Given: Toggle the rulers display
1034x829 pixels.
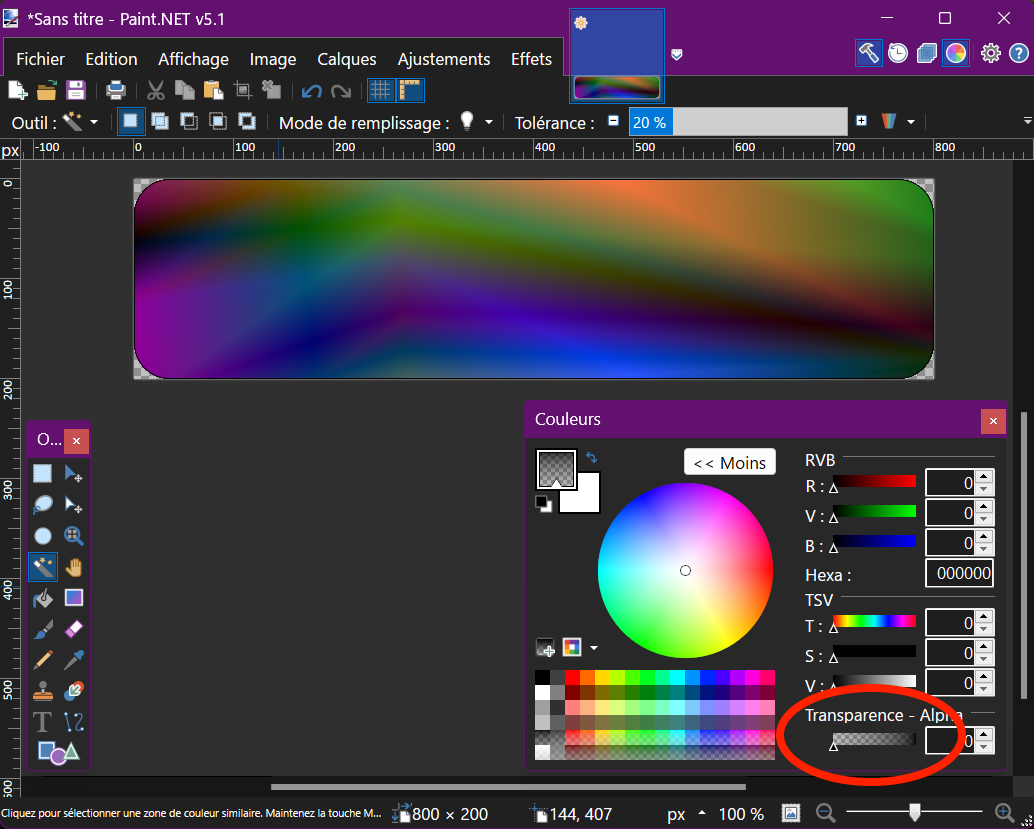Looking at the screenshot, I should click(410, 90).
